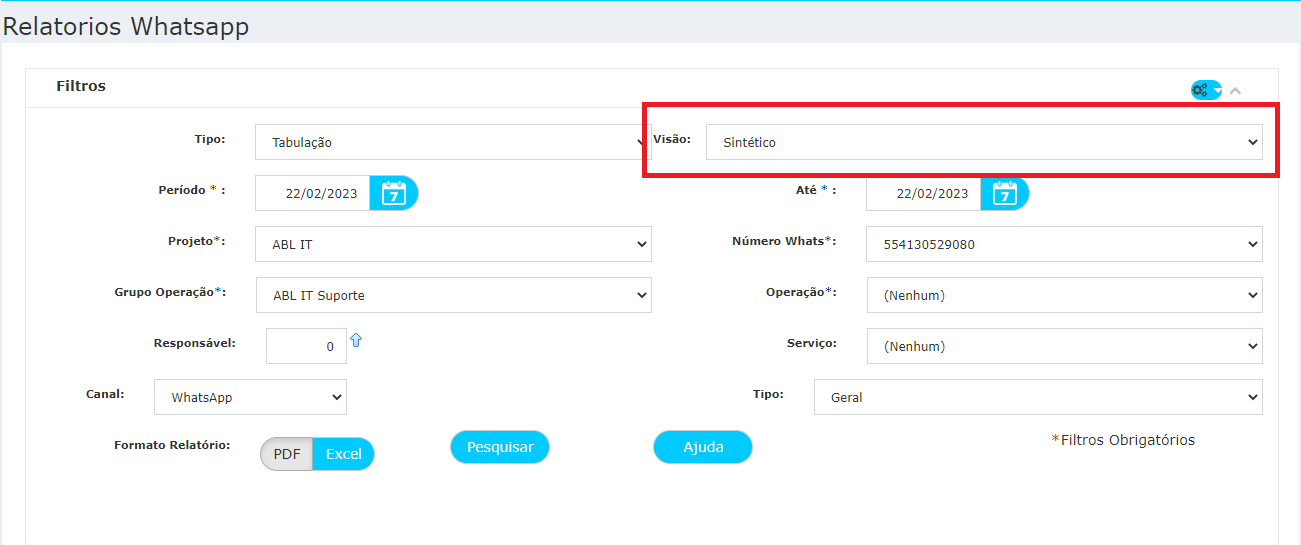Click the Pesquisar button
This screenshot has height=545, width=1301.
pos(500,447)
